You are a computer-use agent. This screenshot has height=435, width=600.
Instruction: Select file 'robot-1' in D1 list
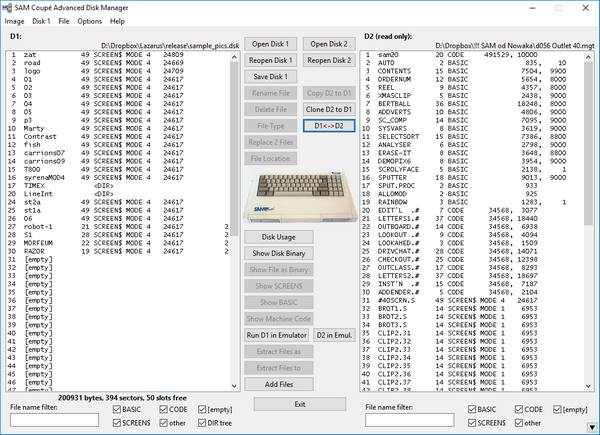tap(118, 227)
